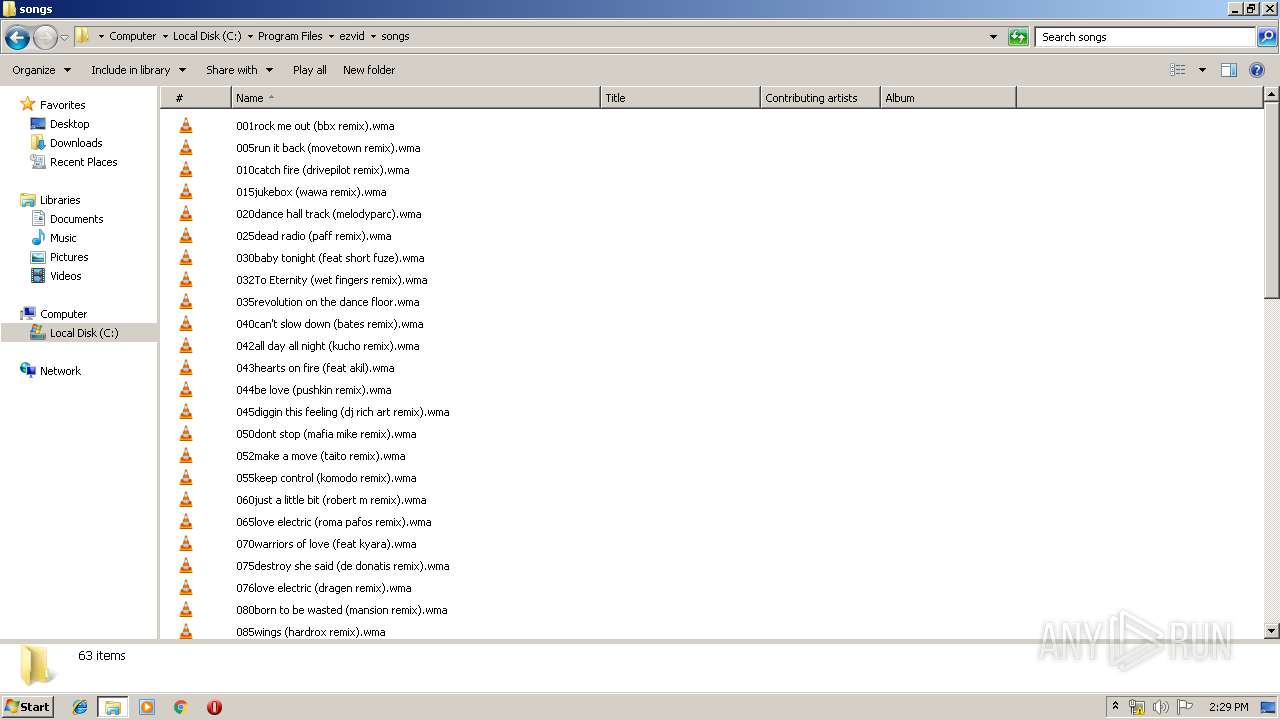Select Computer in navigation pane
This screenshot has width=1280, height=720.
pos(63,314)
